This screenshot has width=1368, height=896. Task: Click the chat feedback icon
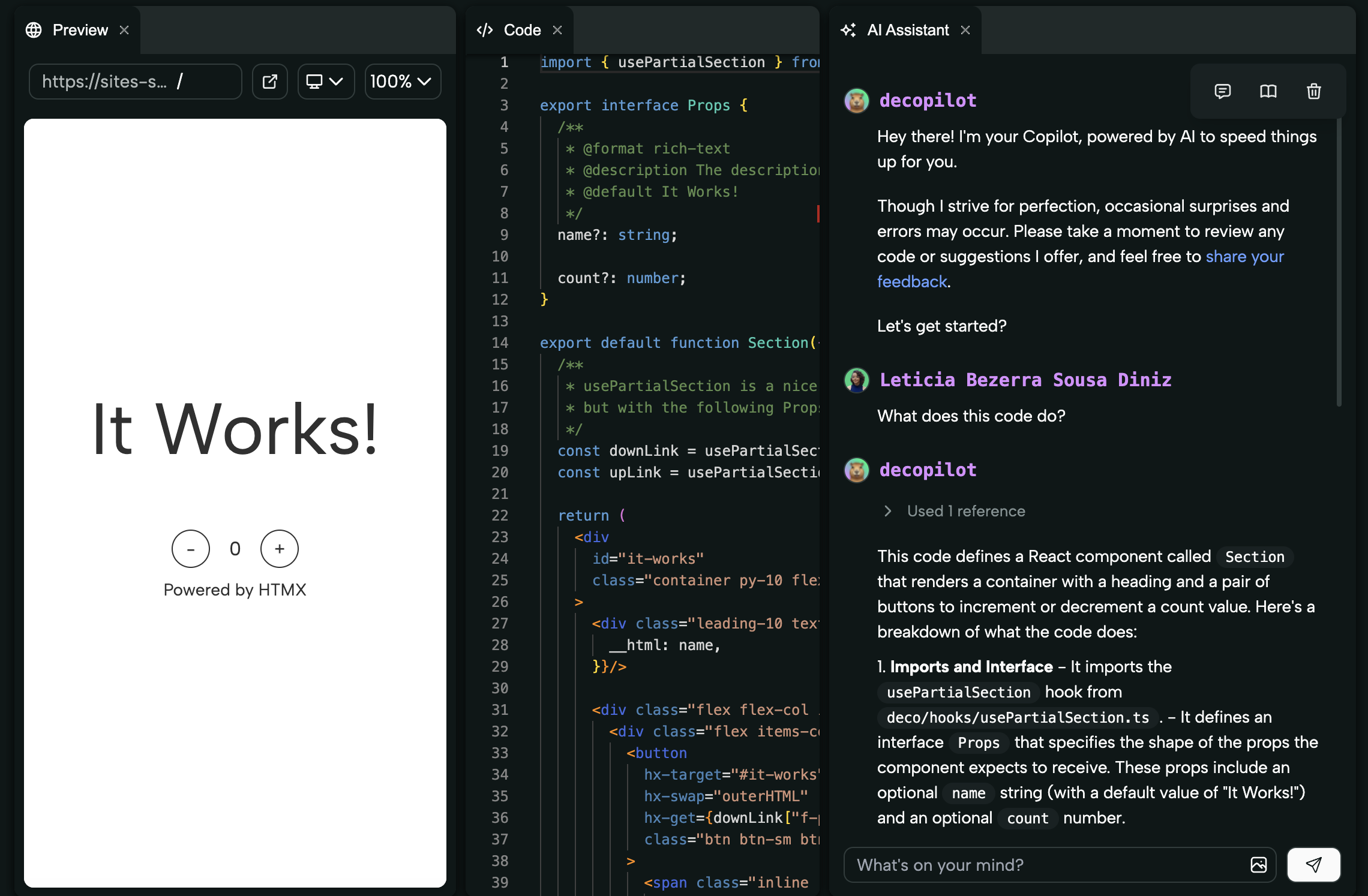pos(1222,91)
